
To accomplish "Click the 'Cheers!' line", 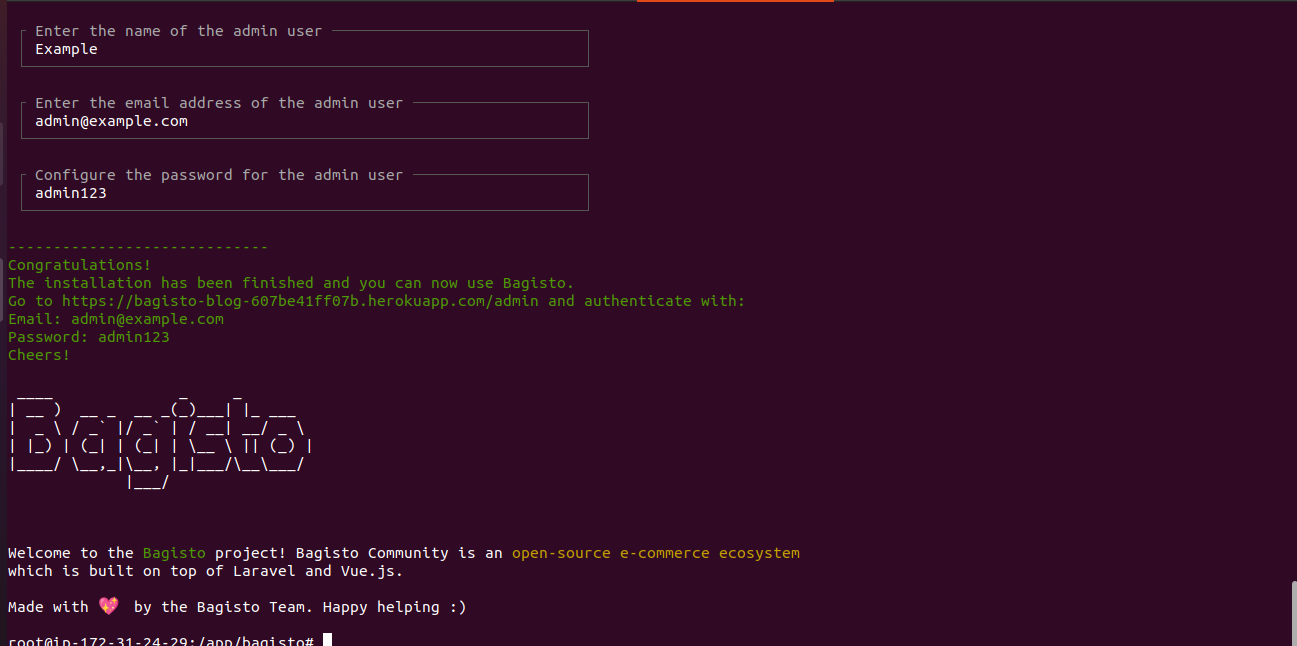I will point(39,355).
